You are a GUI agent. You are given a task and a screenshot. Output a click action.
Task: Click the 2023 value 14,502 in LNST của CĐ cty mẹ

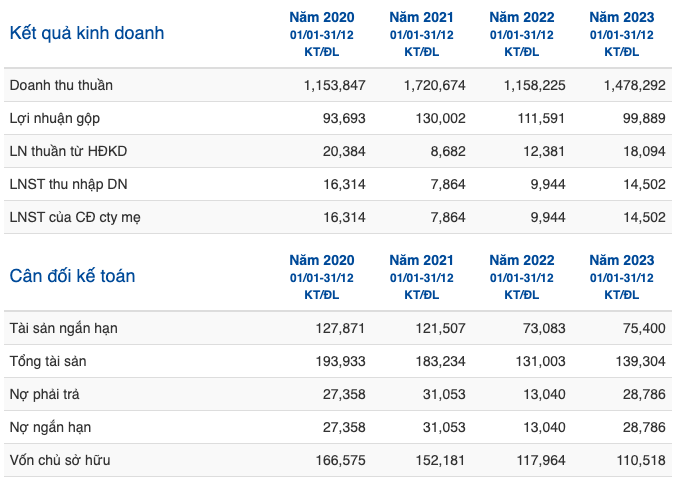pyautogui.click(x=644, y=217)
